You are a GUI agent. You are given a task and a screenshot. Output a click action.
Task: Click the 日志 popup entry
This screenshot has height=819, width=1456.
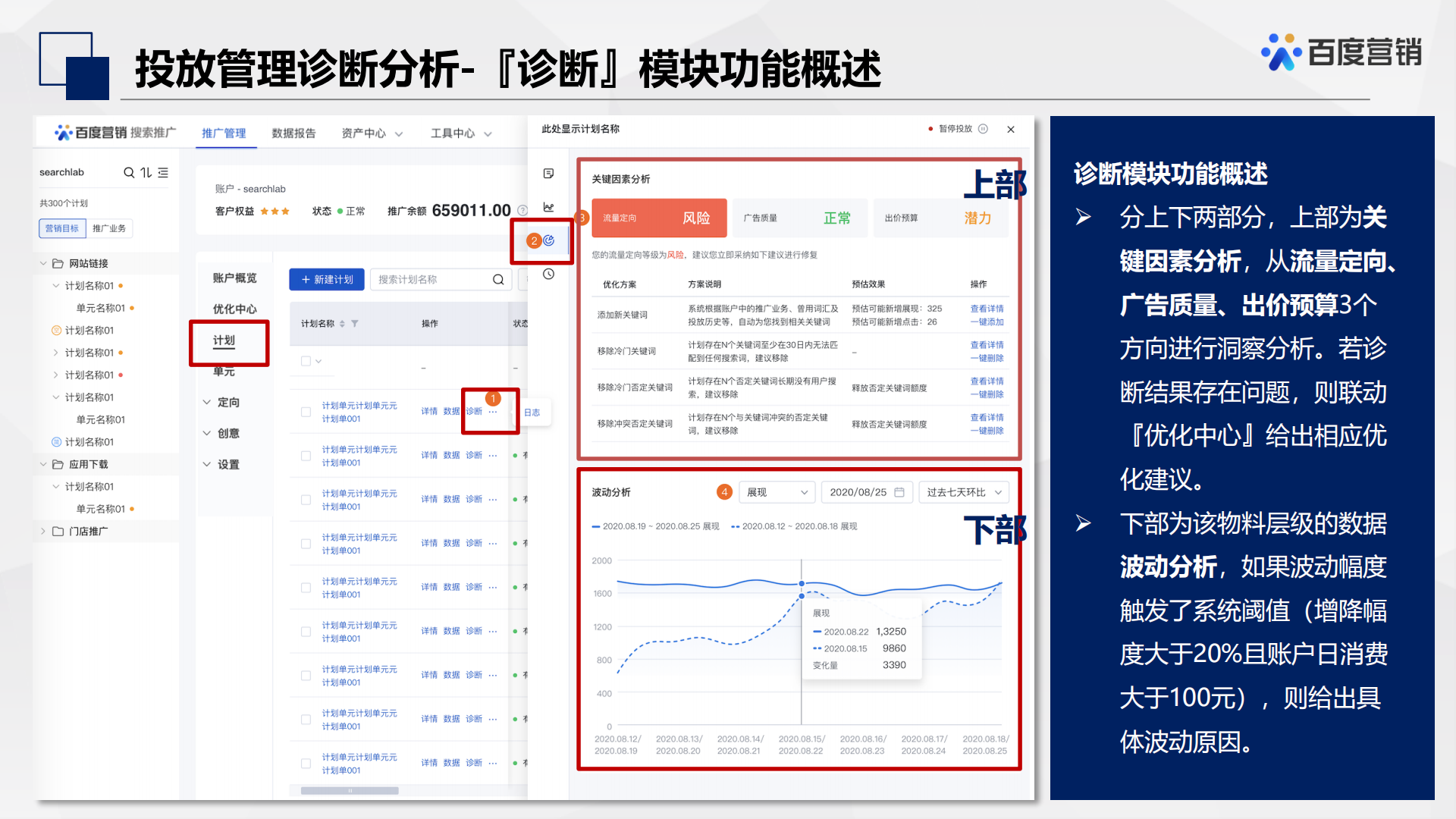point(532,413)
